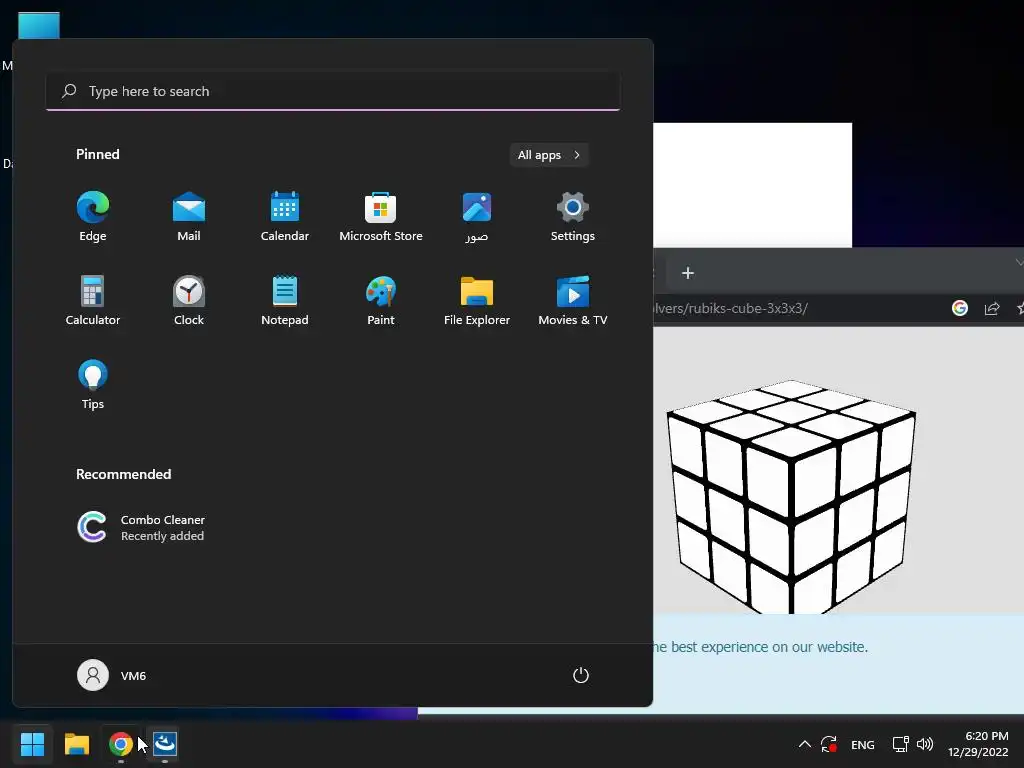Open Paint
This screenshot has height=768, width=1024.
pos(381,300)
